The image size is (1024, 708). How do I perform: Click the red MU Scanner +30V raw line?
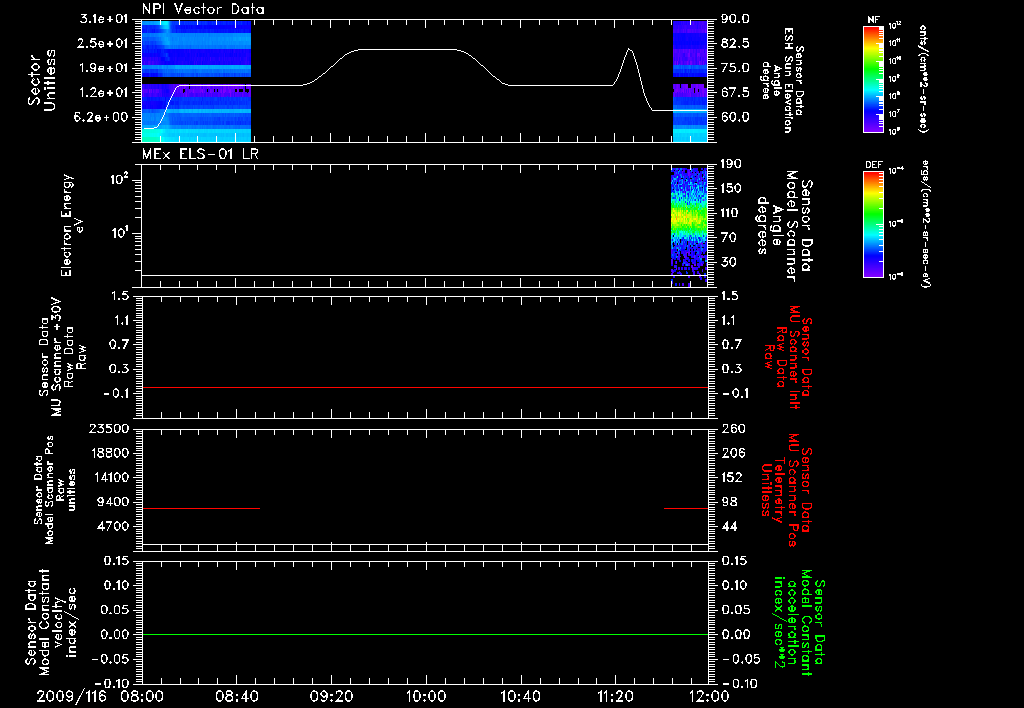[424, 387]
